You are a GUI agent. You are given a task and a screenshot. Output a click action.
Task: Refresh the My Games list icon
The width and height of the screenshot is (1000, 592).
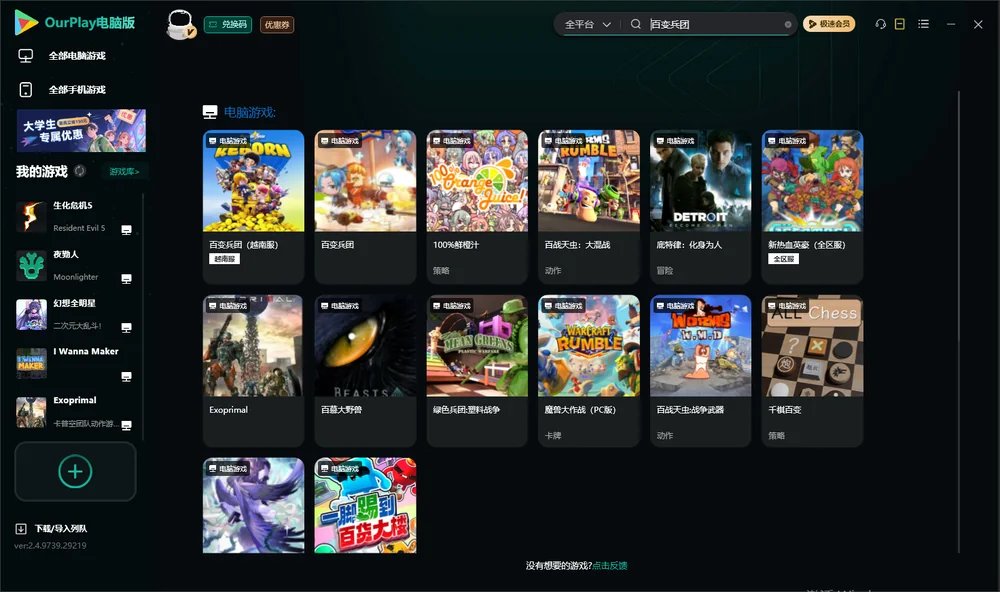tap(80, 171)
